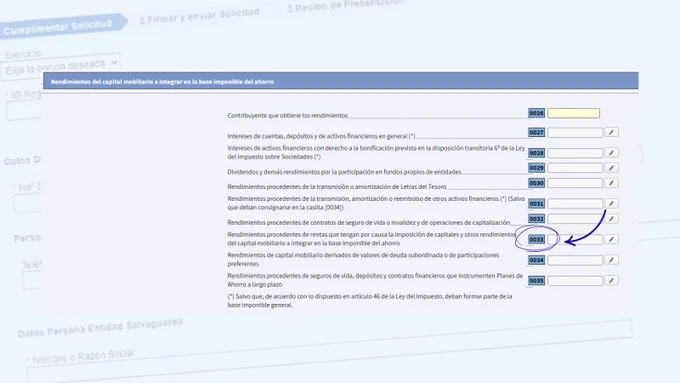Click 'seguro de vida o invalidez' row description
This screenshot has height=383, width=680.
[369, 223]
